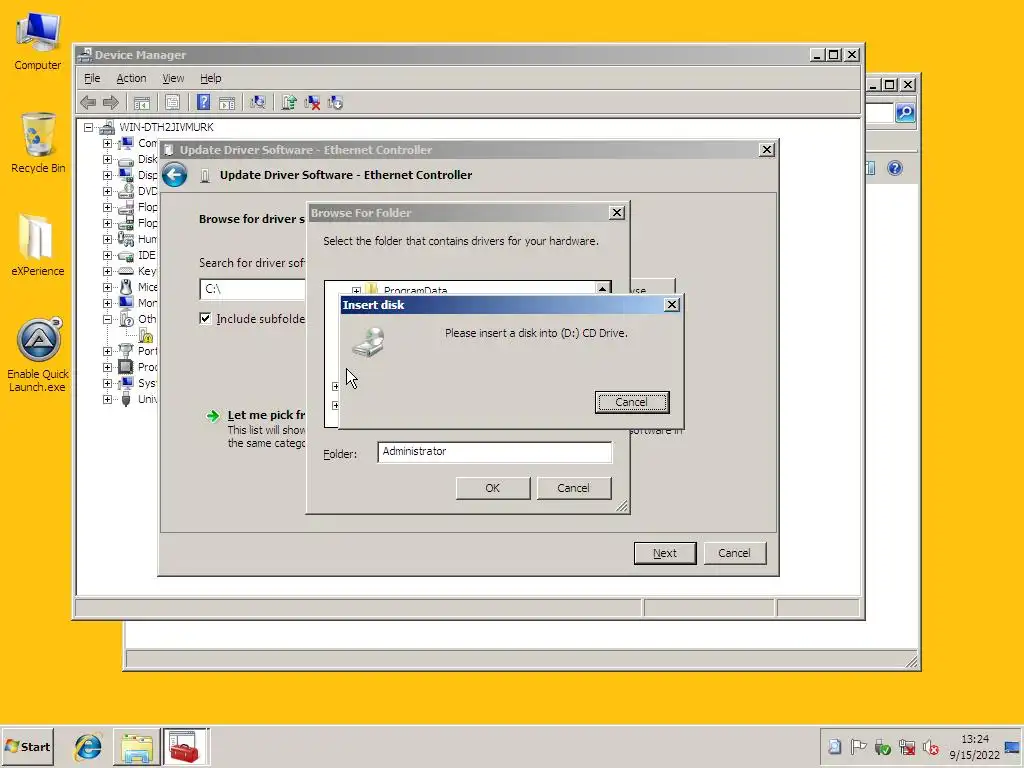Click the red toolbox icon in taskbar

[185, 746]
